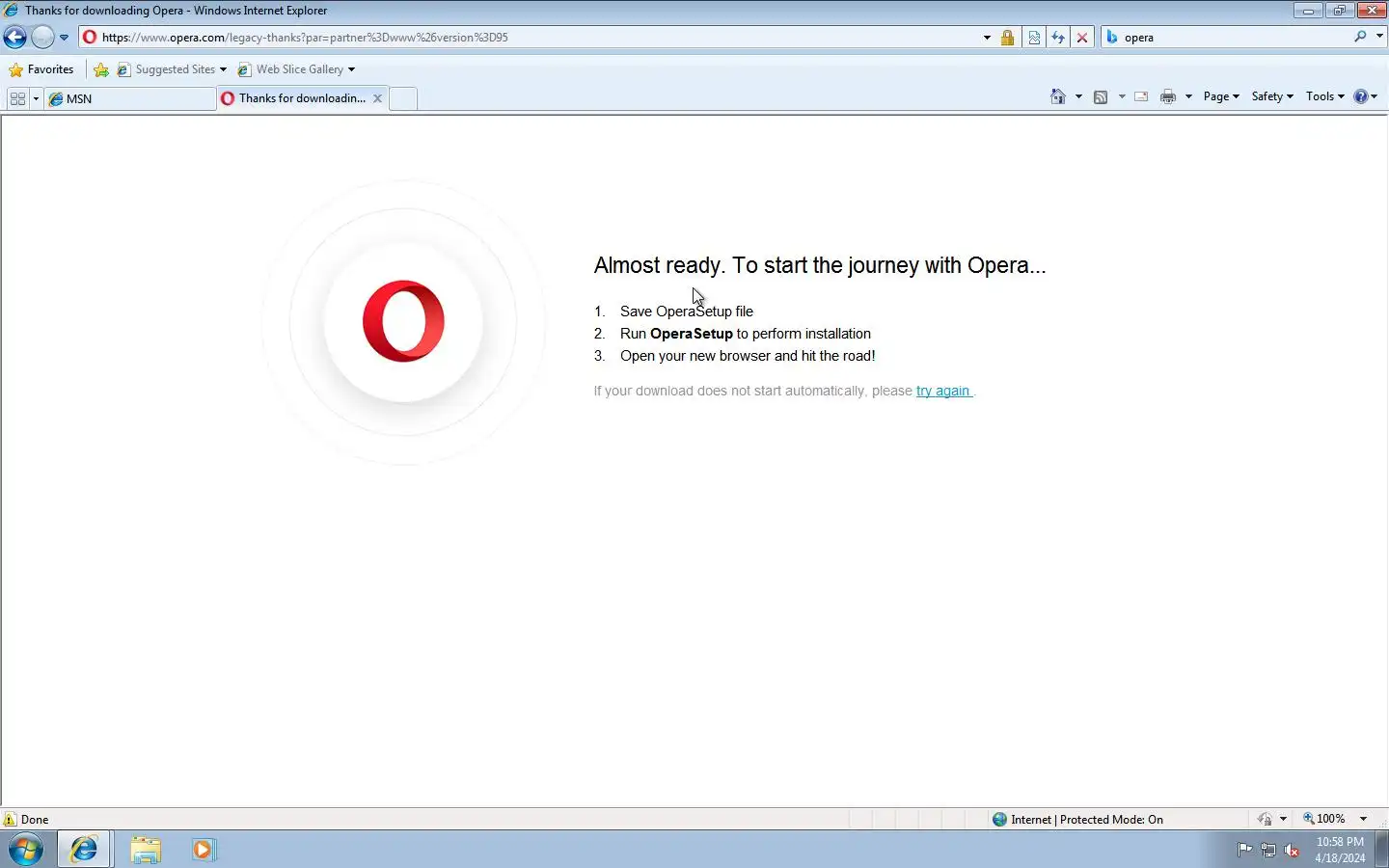Select the Thanks for downloading tab

[294, 98]
